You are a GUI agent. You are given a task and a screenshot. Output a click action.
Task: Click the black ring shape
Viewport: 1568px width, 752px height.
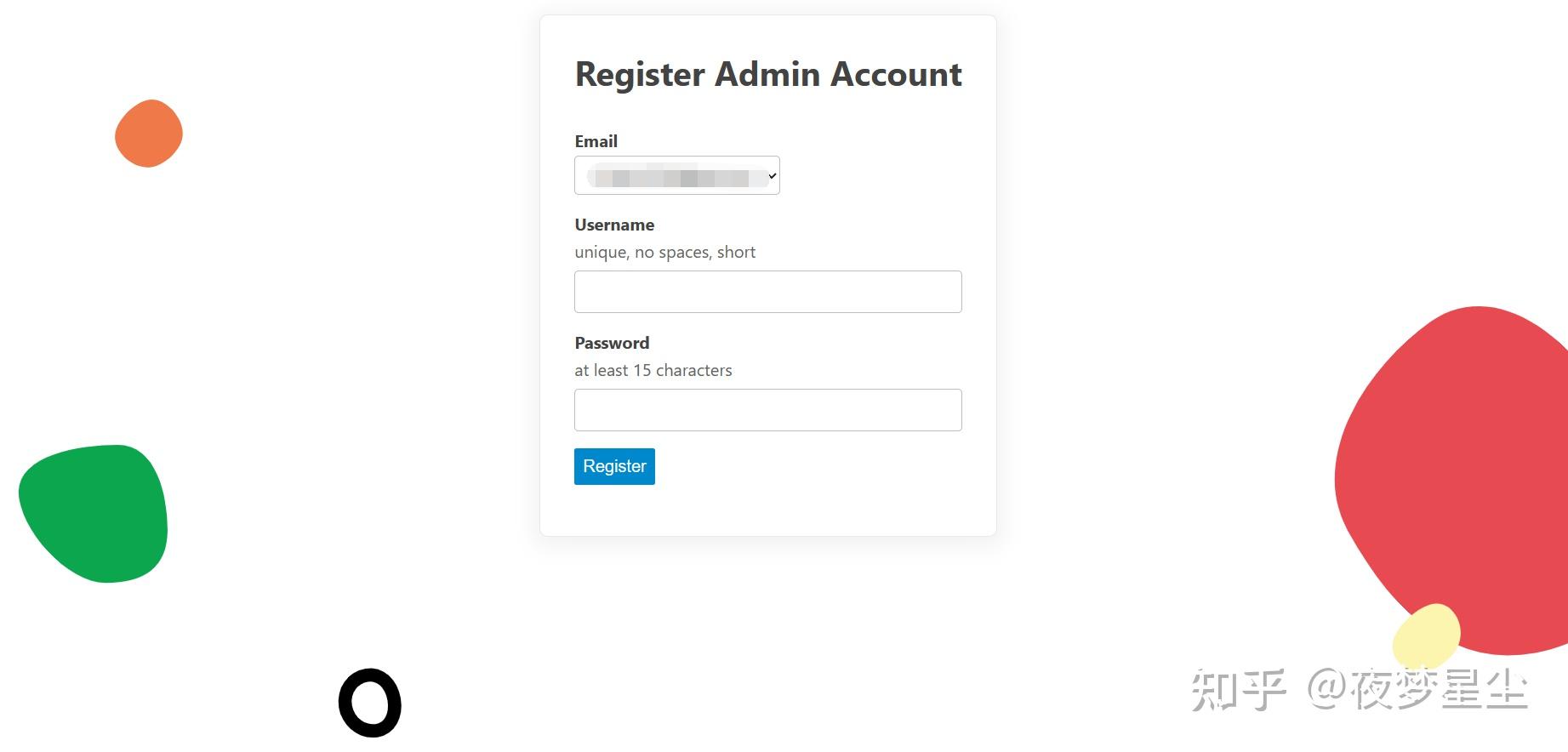370,703
